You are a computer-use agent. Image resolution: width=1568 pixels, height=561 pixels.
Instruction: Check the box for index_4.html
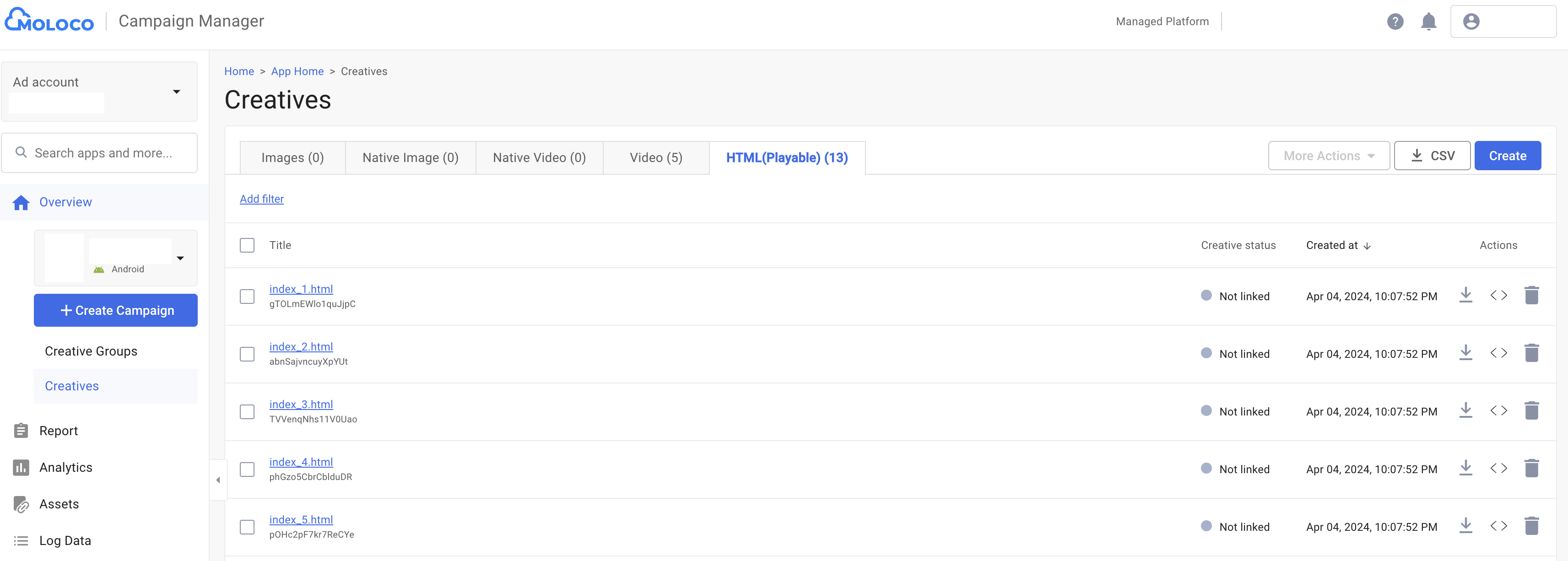coord(247,470)
